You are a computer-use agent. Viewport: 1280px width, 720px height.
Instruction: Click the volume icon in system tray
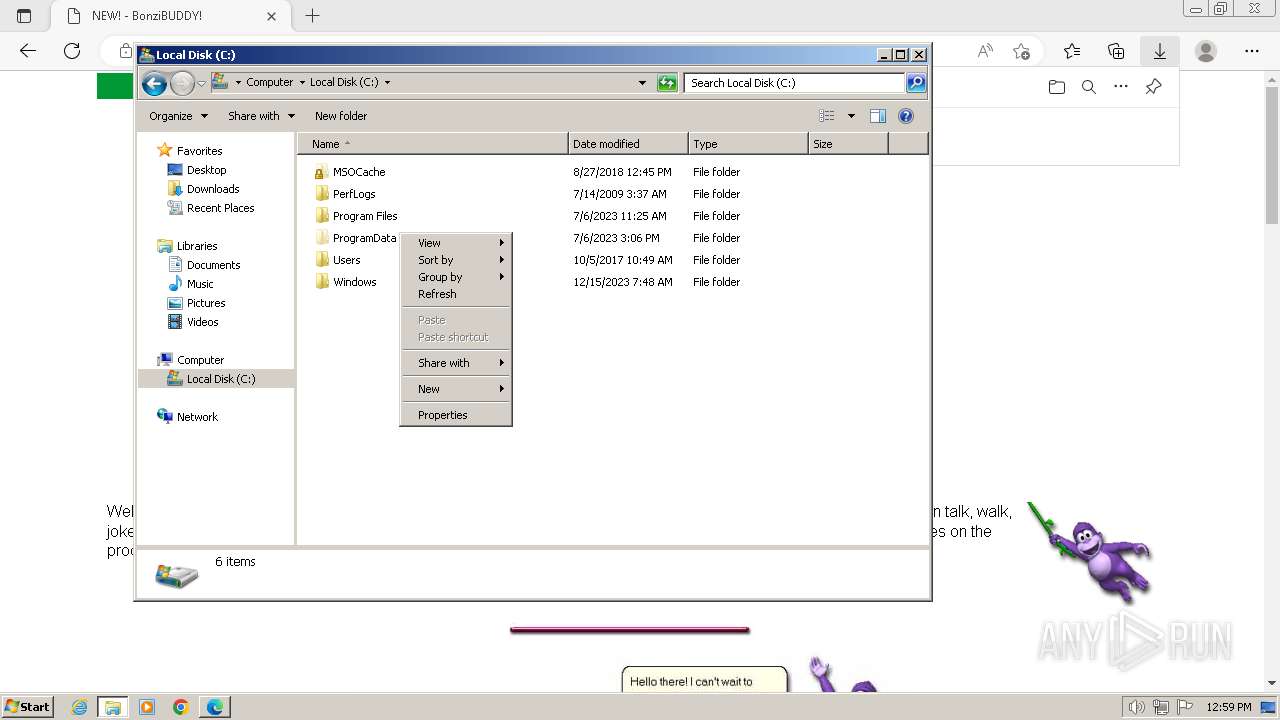point(1137,707)
